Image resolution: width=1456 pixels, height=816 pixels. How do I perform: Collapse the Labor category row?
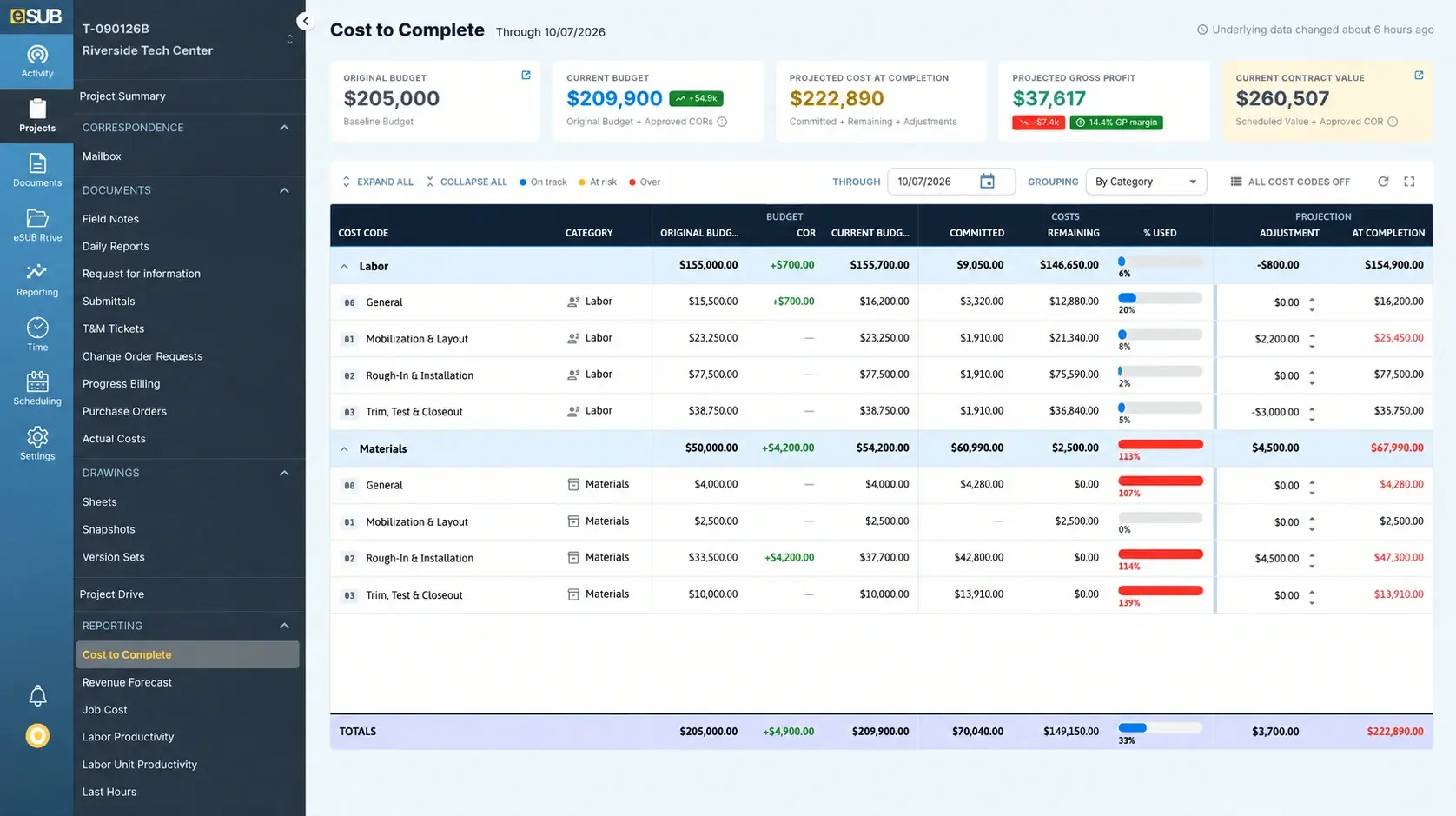(344, 266)
